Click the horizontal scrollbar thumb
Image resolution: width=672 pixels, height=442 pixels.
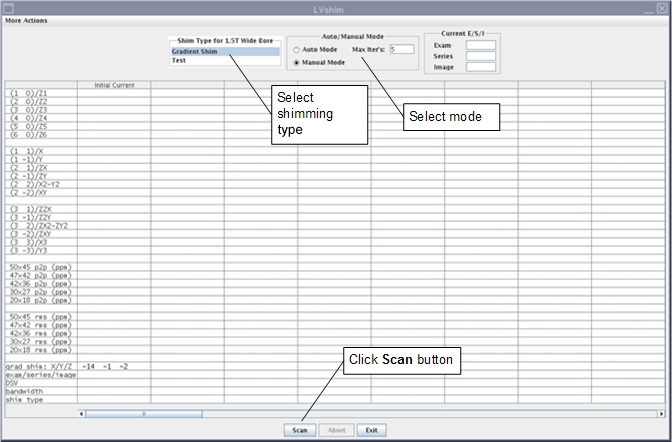click(145, 412)
